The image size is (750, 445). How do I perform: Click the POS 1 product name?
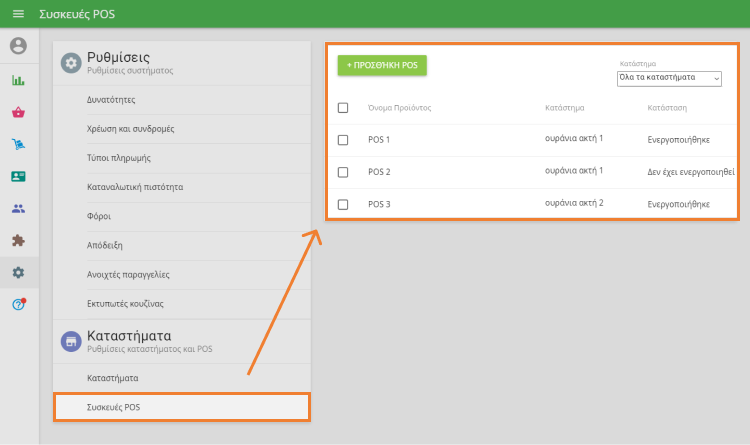[379, 140]
